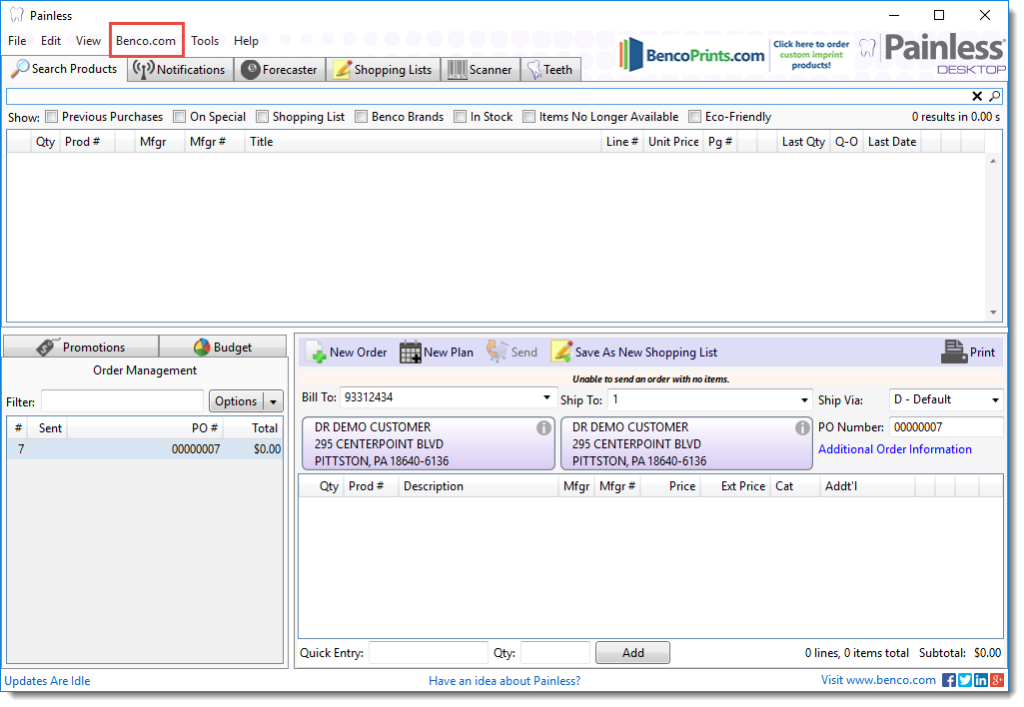Image resolution: width=1024 pixels, height=707 pixels.
Task: Click the Ship To address info icon
Action: tap(802, 428)
